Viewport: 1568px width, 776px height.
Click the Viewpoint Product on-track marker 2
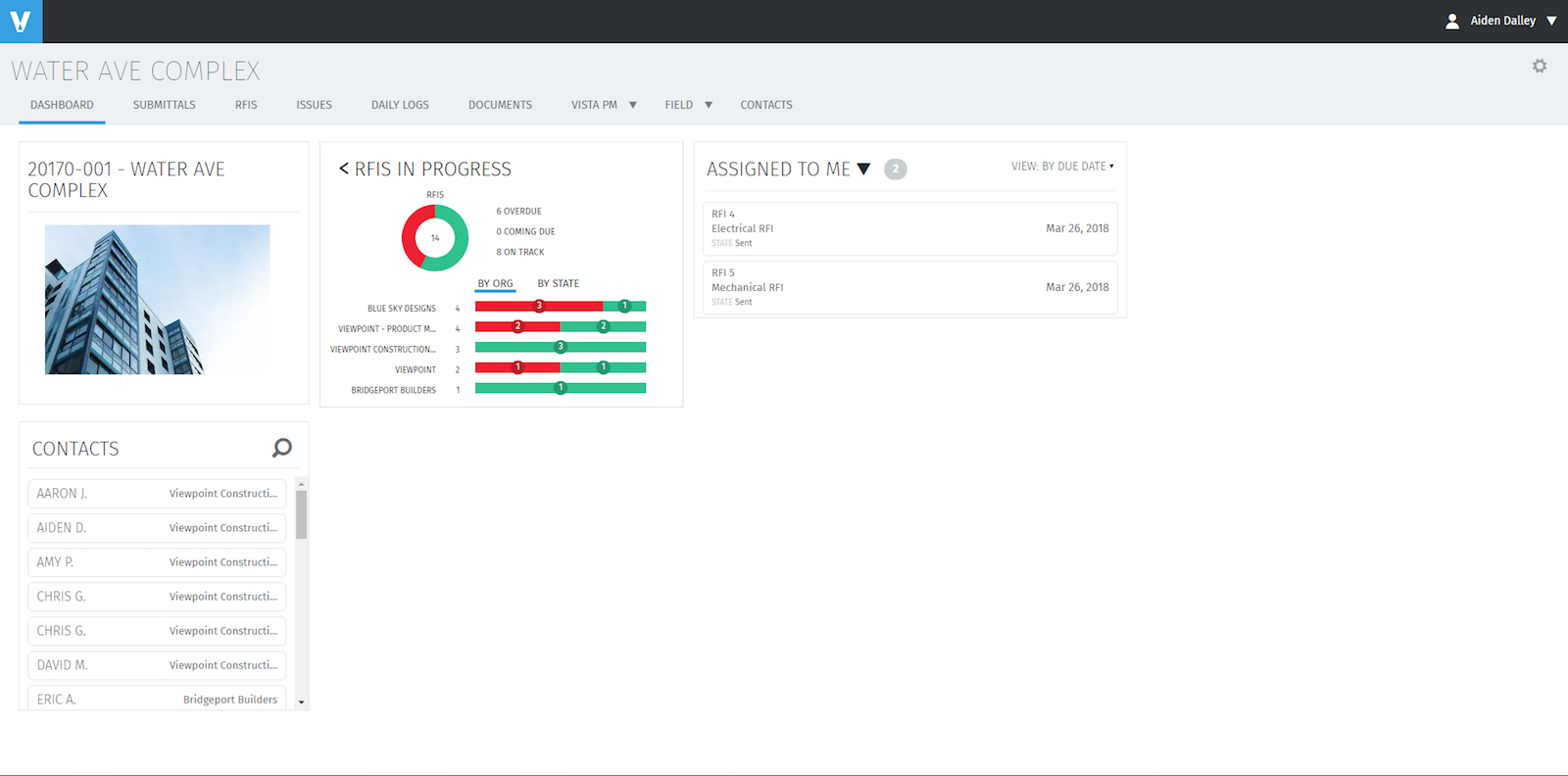point(604,326)
